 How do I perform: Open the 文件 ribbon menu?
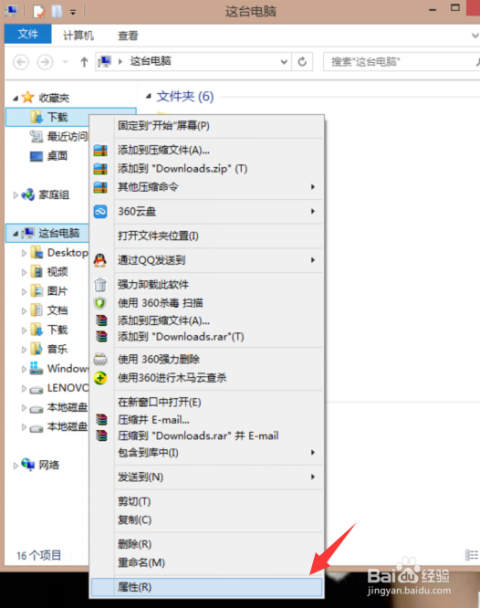pyautogui.click(x=28, y=35)
